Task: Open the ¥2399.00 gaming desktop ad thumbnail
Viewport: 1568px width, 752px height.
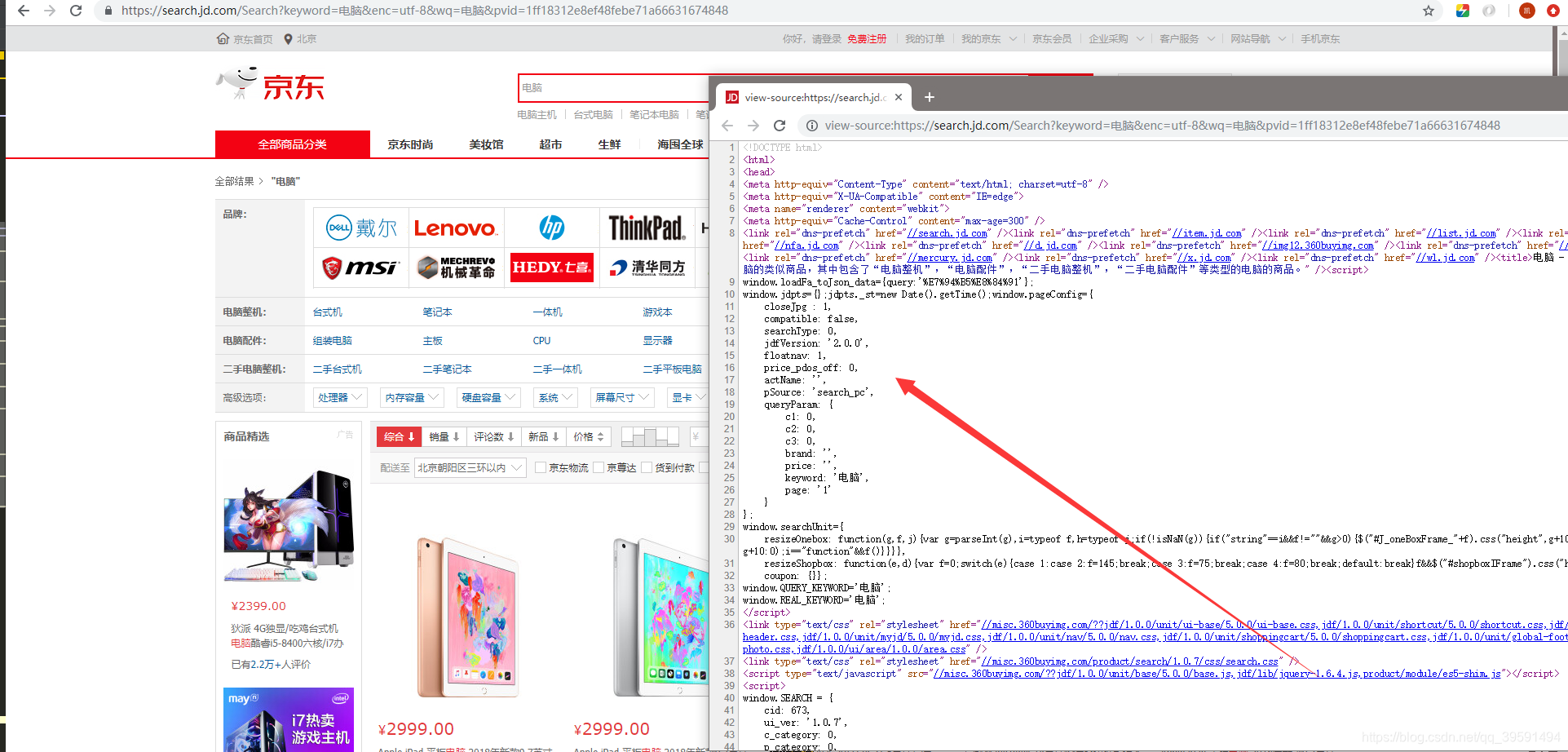Action: [289, 525]
